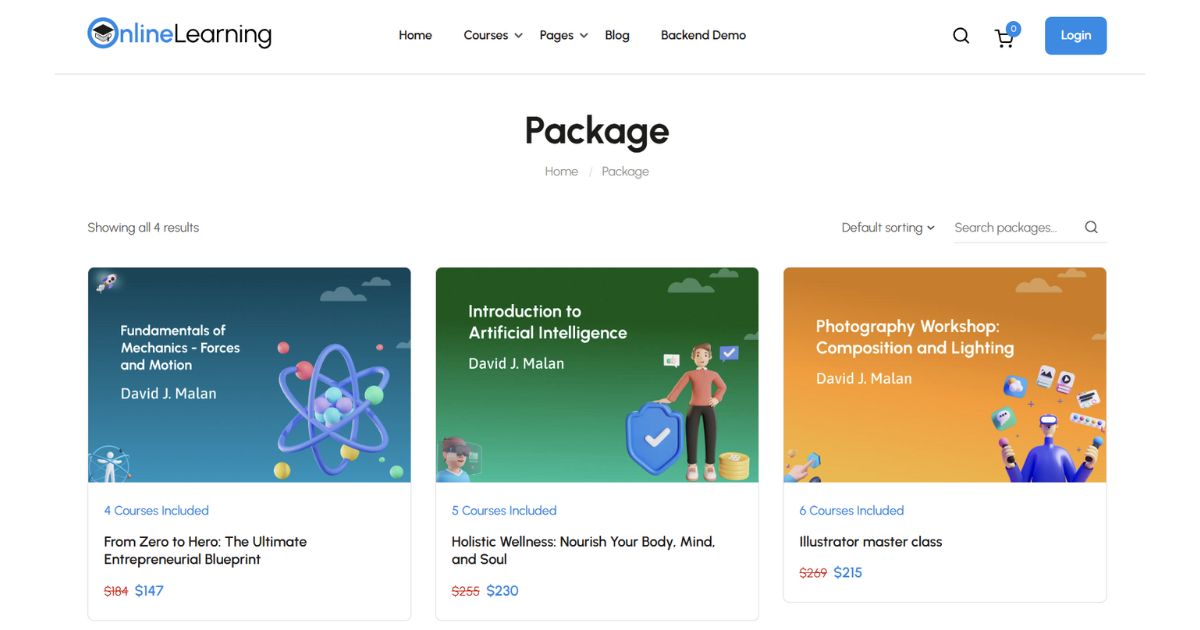The height and width of the screenshot is (630, 1200).
Task: Click the 5 Courses Included link
Action: pyautogui.click(x=504, y=510)
